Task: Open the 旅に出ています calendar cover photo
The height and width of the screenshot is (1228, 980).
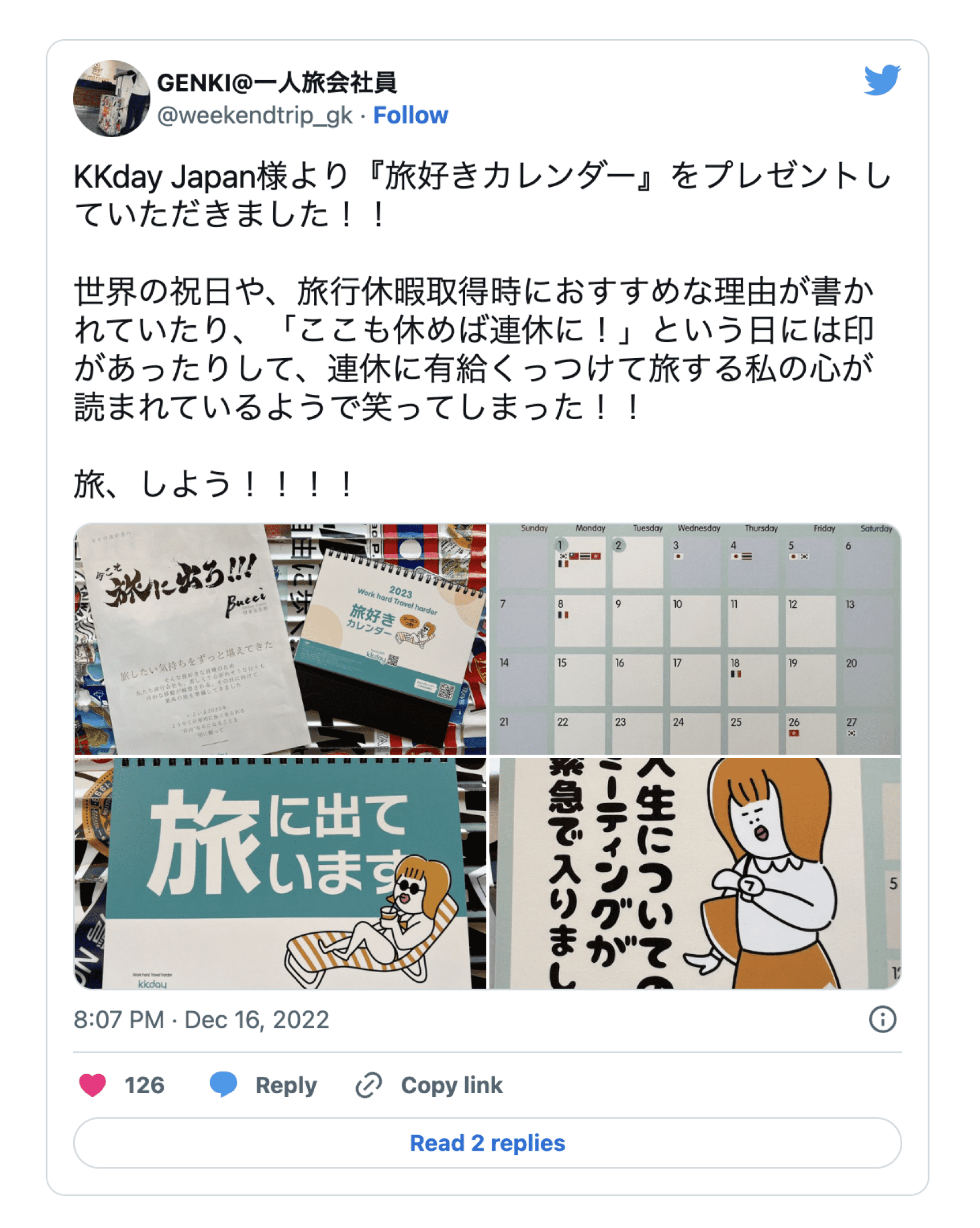Action: tap(280, 873)
